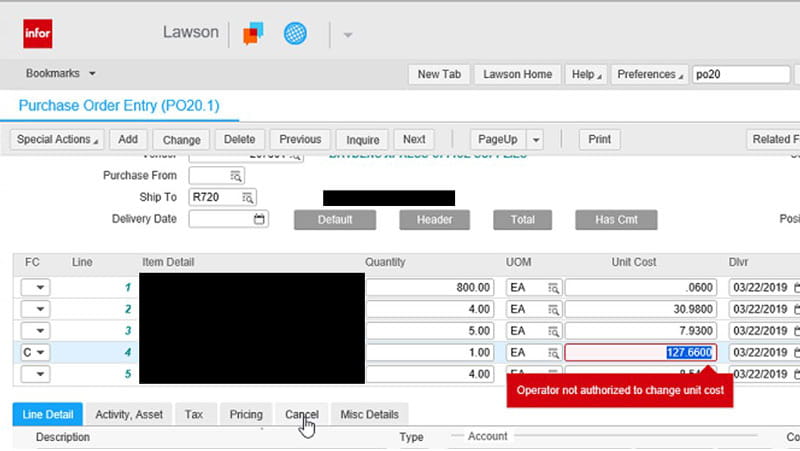This screenshot has width=800, height=451.
Task: Click the gray Header button
Action: click(x=434, y=220)
